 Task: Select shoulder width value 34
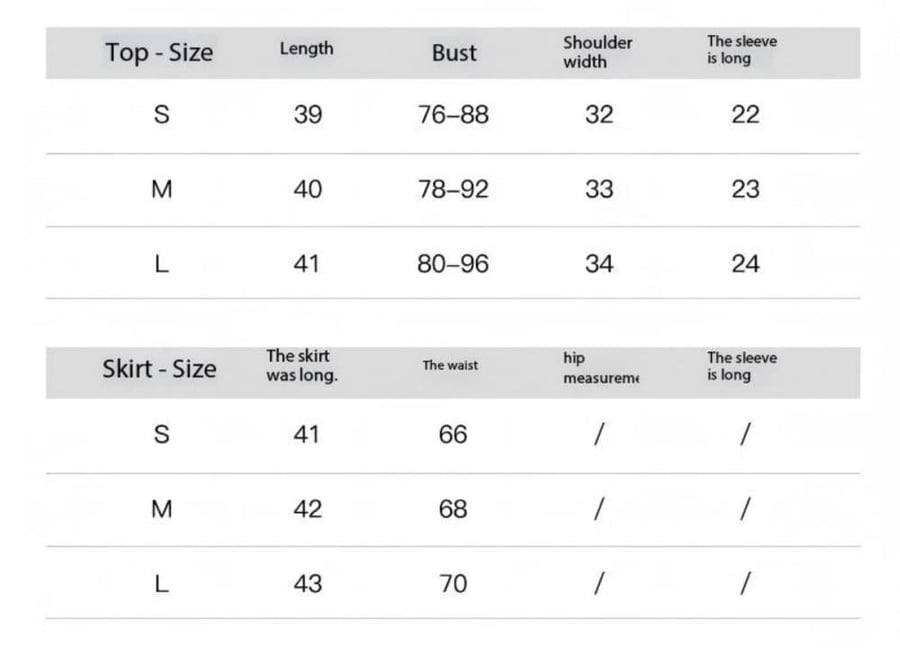click(599, 264)
